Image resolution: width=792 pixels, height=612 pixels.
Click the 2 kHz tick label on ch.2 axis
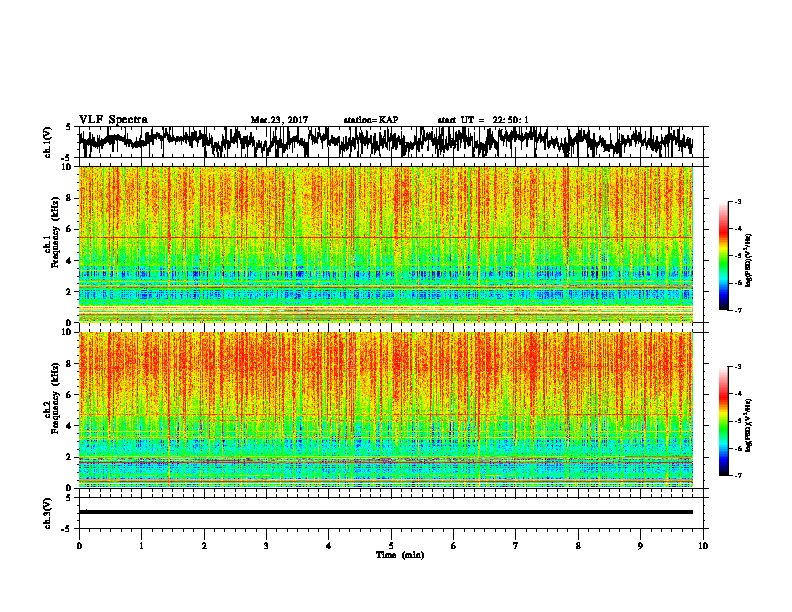tap(70, 457)
